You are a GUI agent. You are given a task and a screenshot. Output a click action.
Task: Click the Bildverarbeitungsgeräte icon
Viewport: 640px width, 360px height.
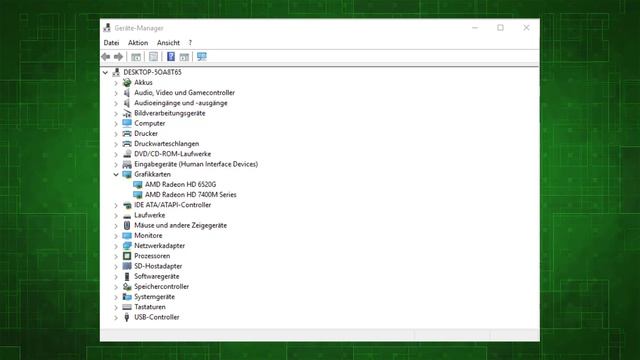pos(127,113)
